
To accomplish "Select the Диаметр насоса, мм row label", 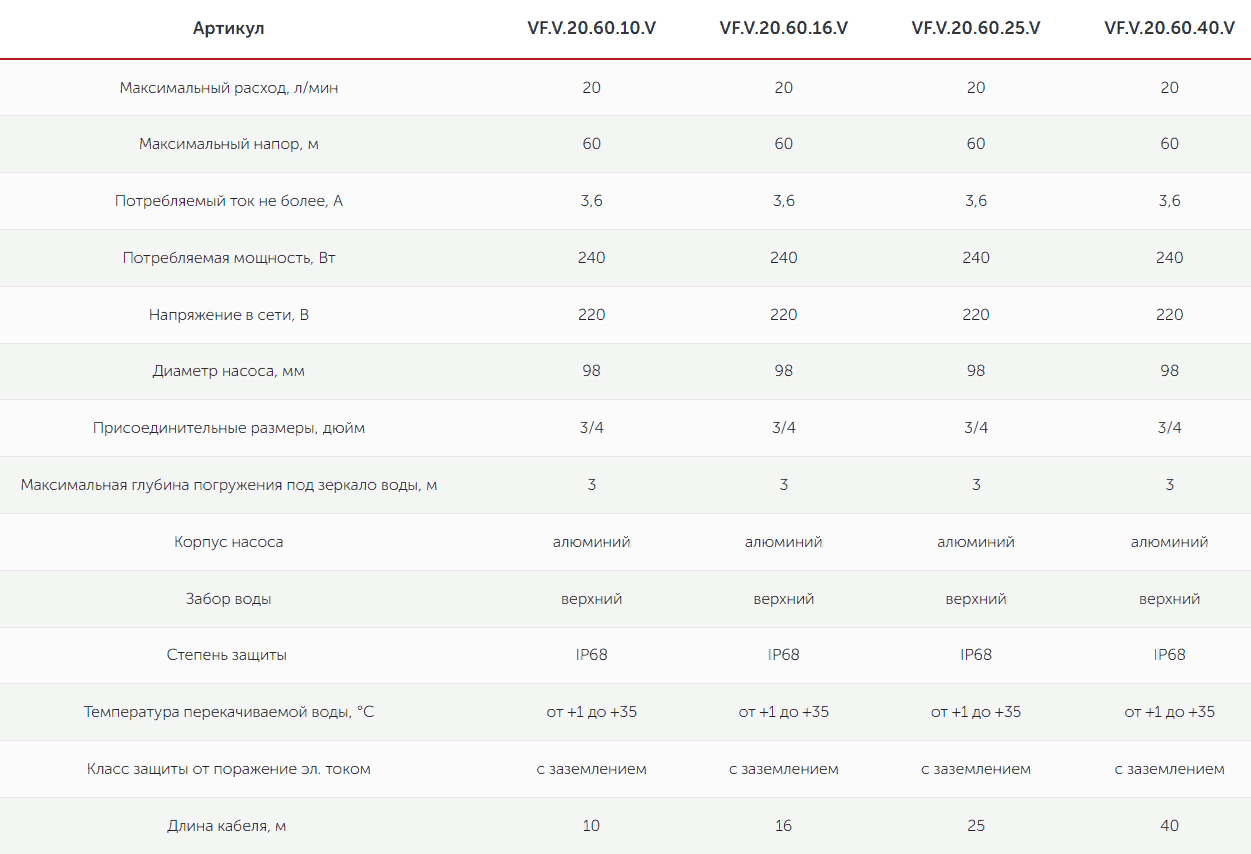I will [229, 371].
